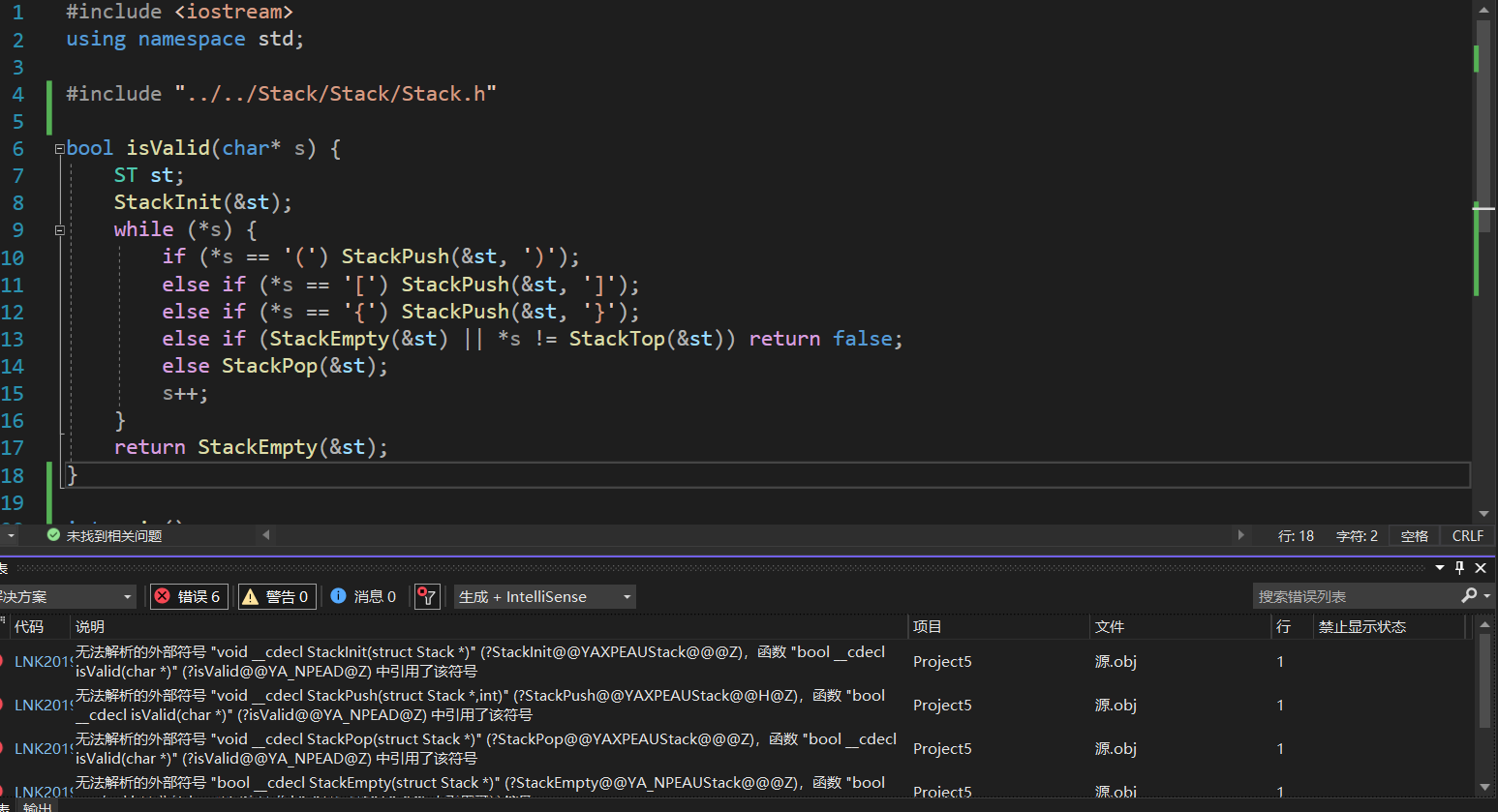Click the CRLF line ending indicator
1498x812 pixels.
[1468, 535]
